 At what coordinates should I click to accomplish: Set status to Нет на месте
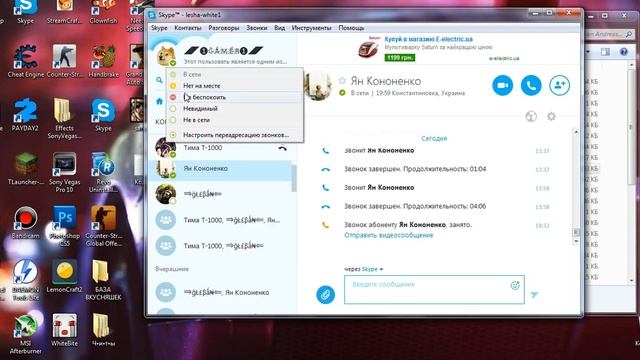tap(234, 86)
